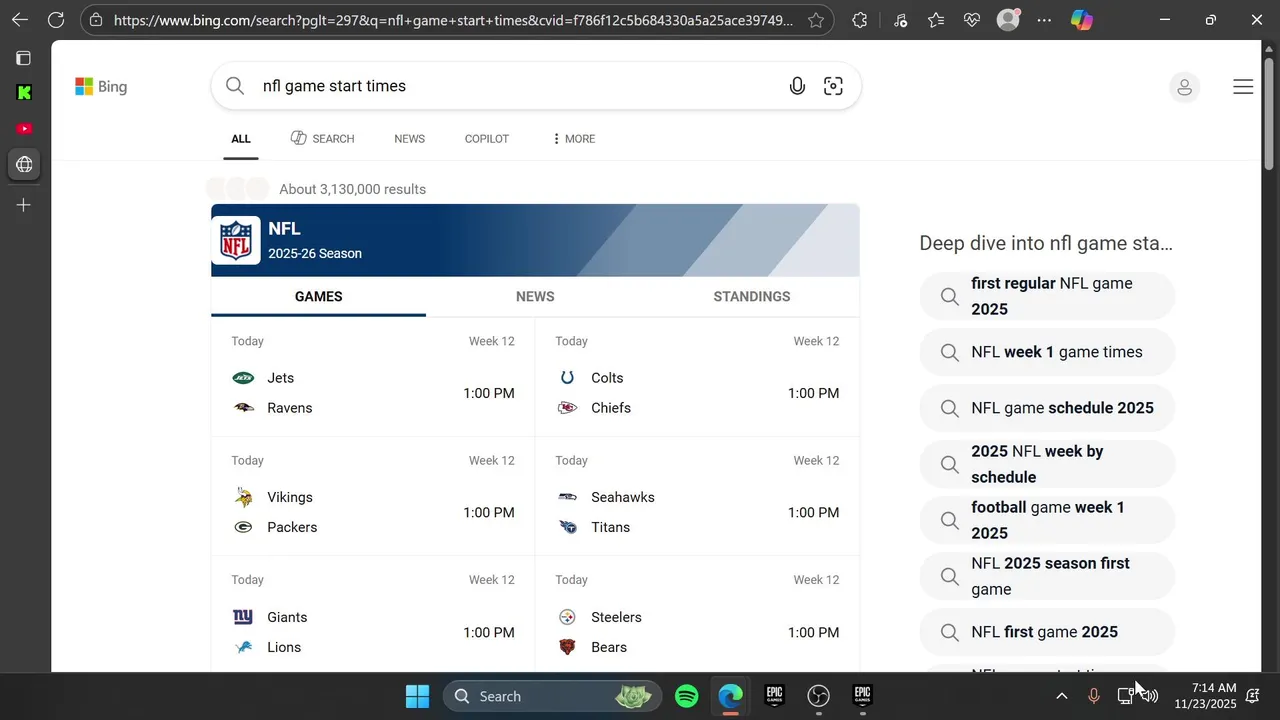Open the Jets vs Ravens game
Image resolution: width=1280 pixels, height=720 pixels.
(x=373, y=378)
